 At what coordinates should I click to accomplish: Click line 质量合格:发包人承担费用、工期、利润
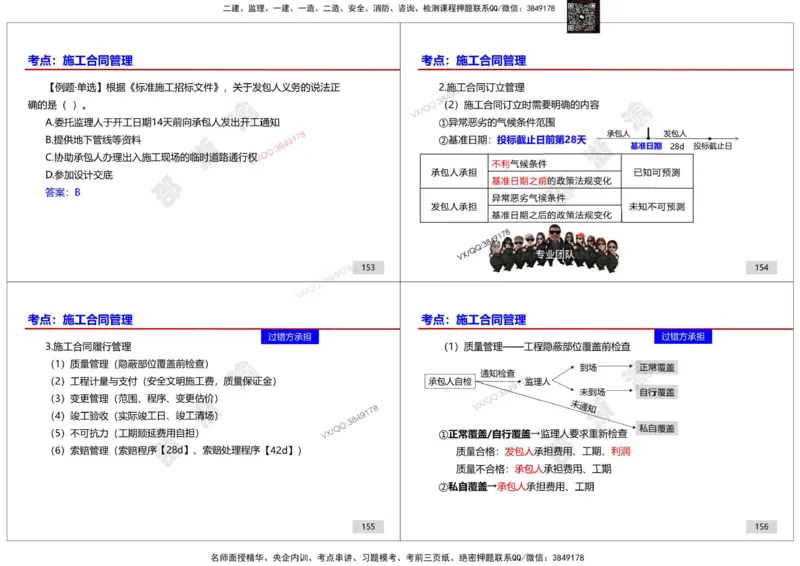[x=543, y=452]
